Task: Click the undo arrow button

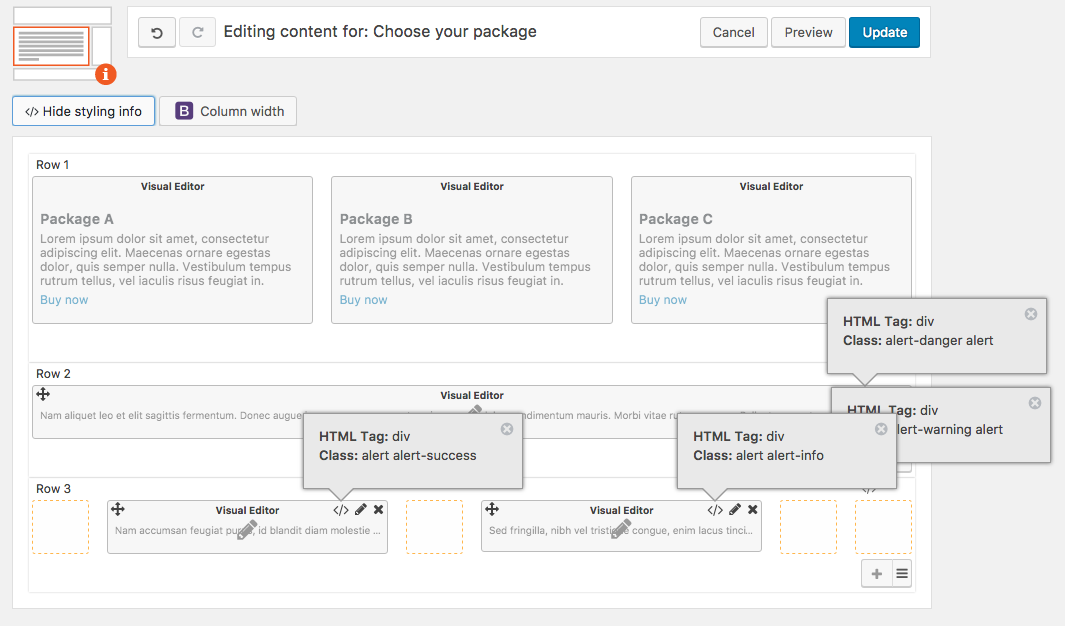Action: (157, 33)
